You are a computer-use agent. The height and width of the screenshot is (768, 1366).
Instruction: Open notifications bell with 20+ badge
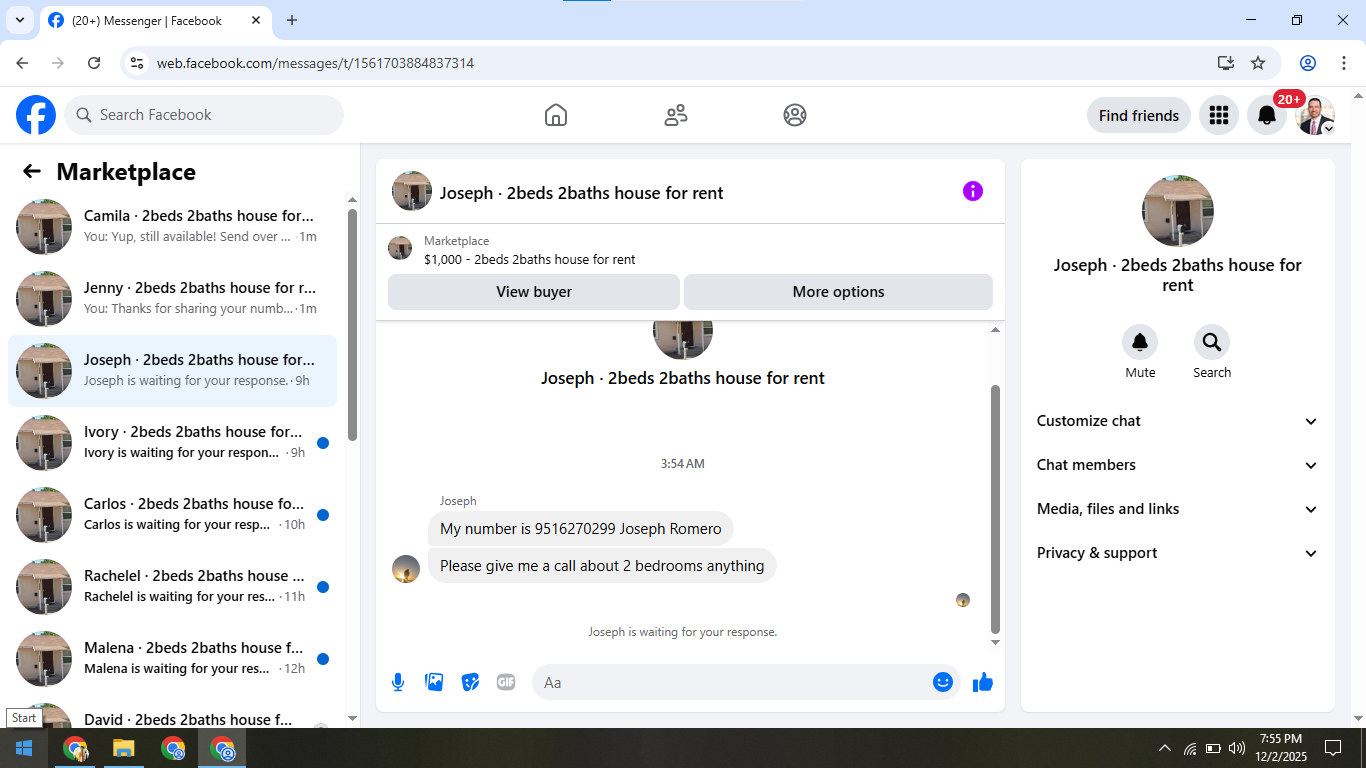[x=1267, y=115]
